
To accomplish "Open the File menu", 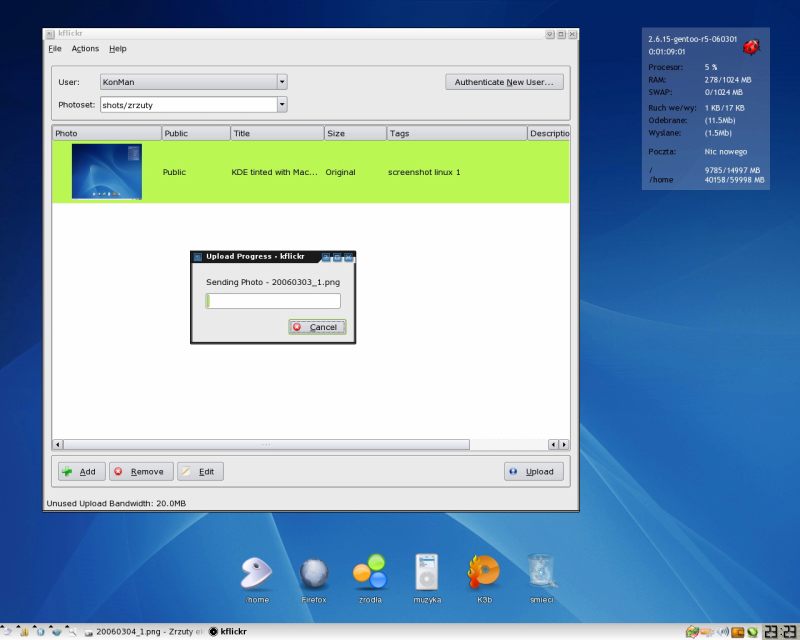I will [55, 48].
